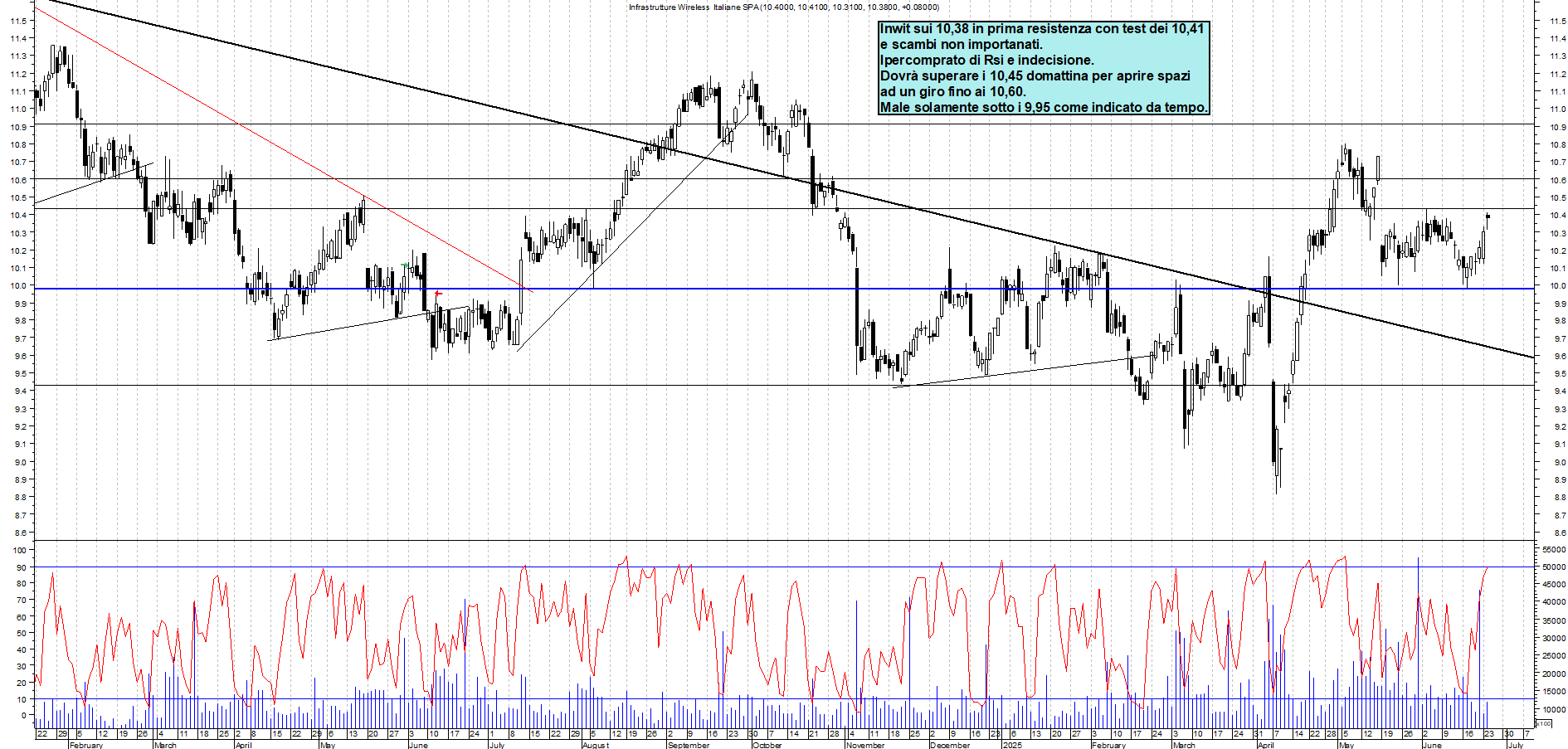Screen dimensions: 1568x749
Task: Click the December label on the date axis
Action: point(950,745)
